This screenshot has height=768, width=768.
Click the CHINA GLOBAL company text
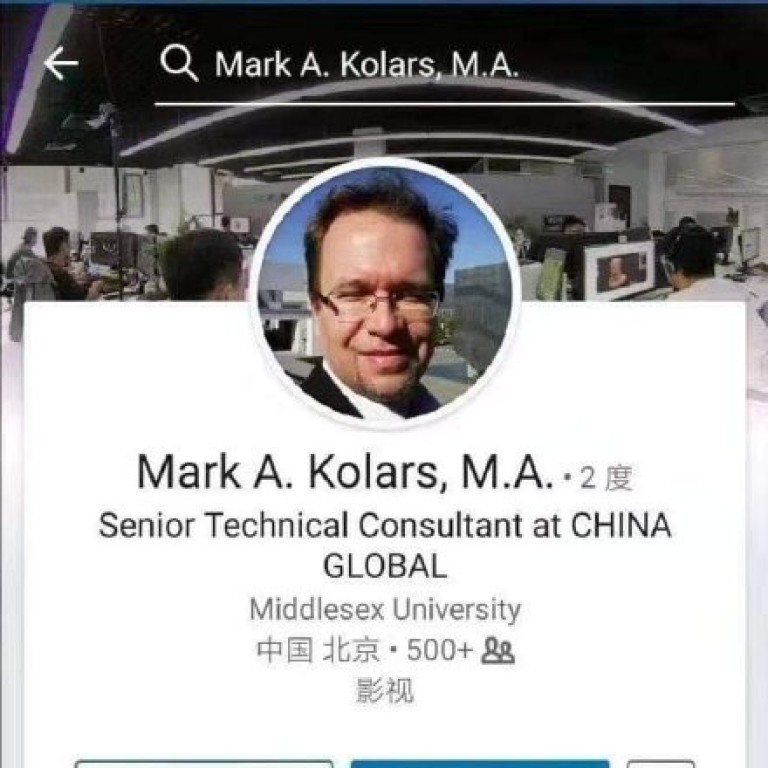(385, 566)
